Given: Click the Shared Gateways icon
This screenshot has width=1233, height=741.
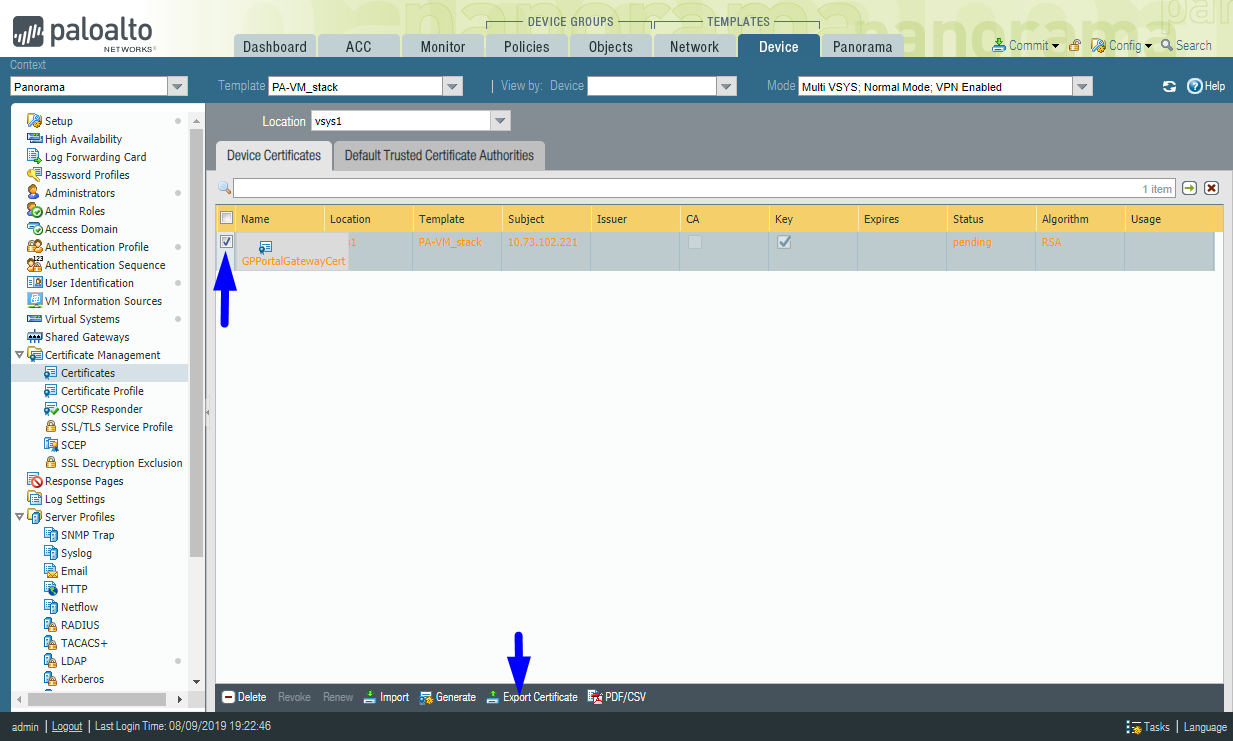Looking at the screenshot, I should pyautogui.click(x=35, y=337).
